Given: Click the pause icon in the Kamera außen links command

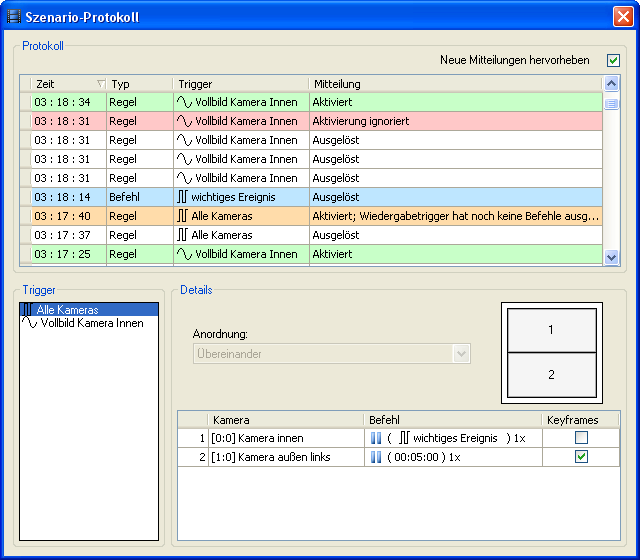Looking at the screenshot, I should [376, 457].
